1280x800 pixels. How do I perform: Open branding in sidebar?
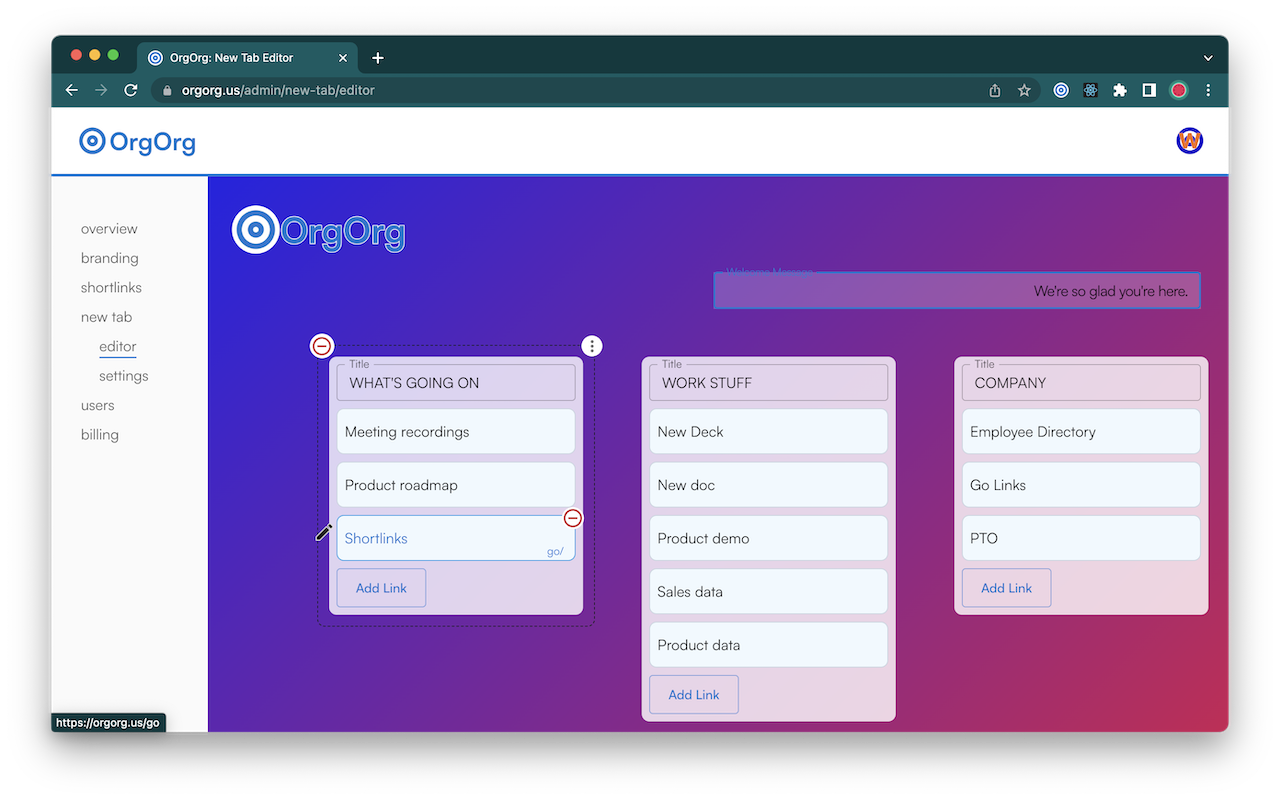110,258
